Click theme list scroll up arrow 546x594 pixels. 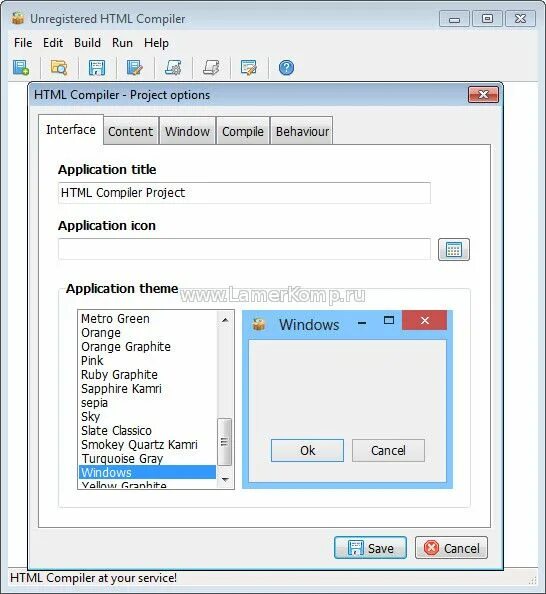pyautogui.click(x=225, y=320)
